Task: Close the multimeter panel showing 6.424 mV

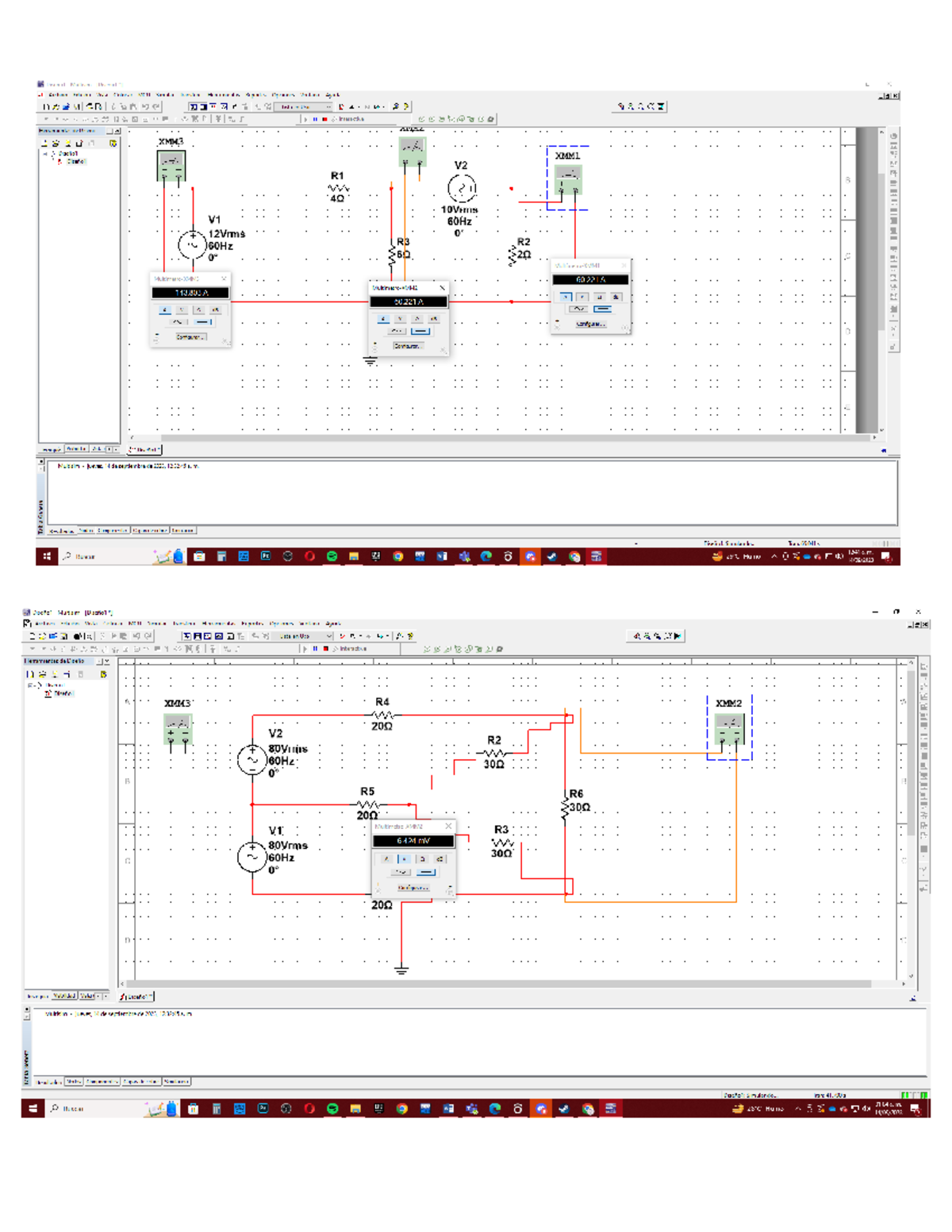Action: pos(448,827)
